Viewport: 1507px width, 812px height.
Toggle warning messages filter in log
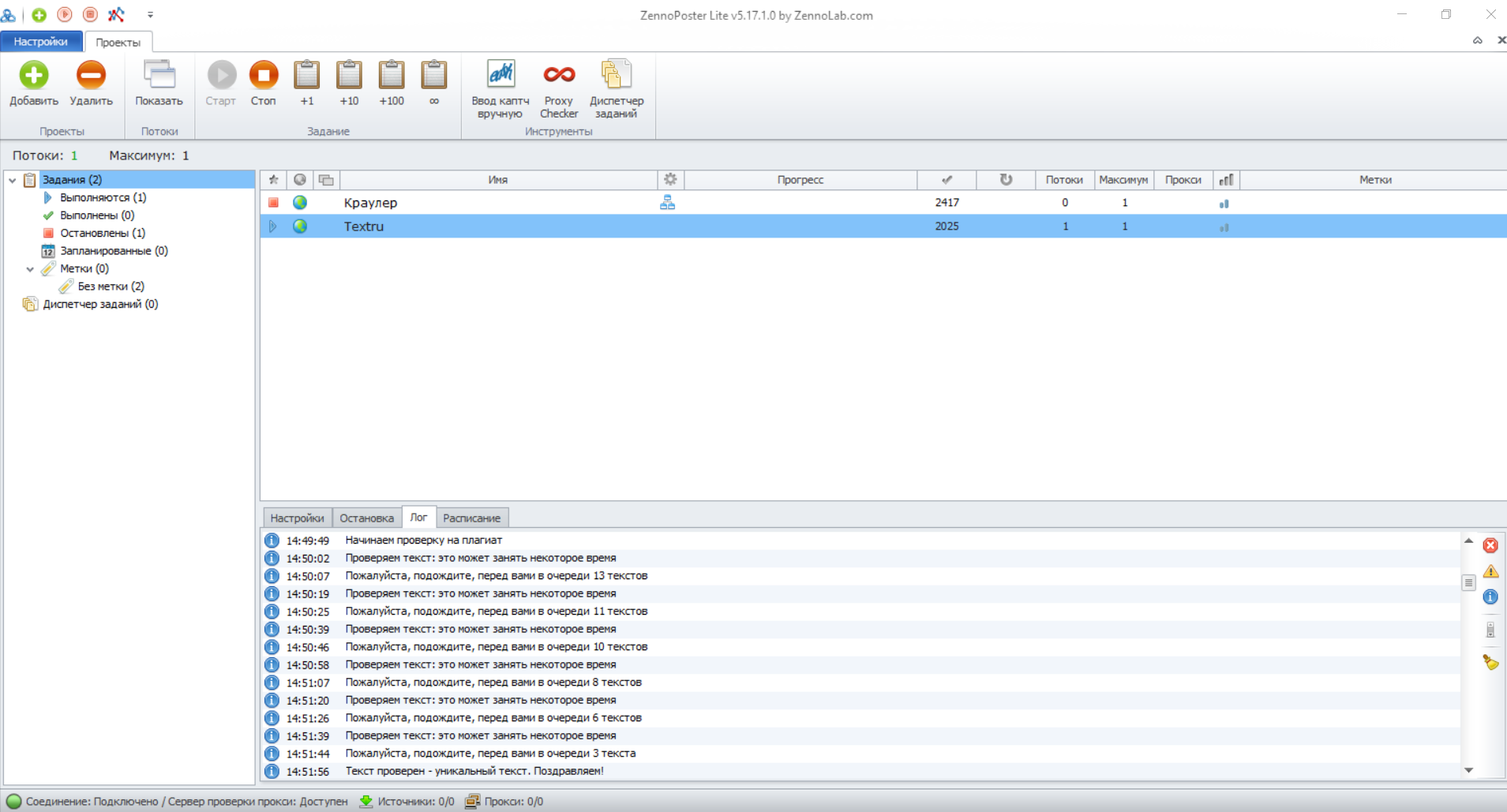(1490, 571)
